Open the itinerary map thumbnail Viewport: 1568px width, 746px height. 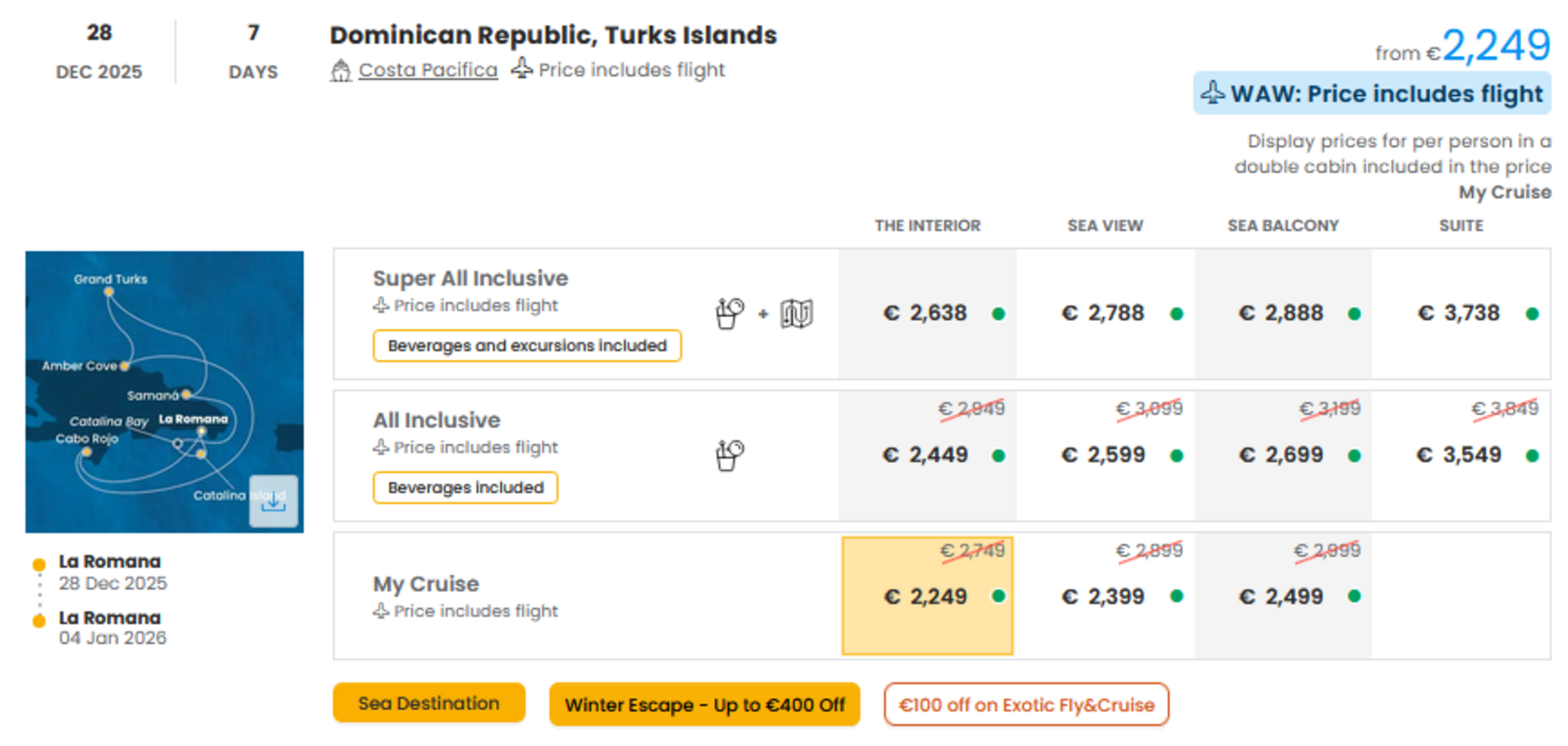click(x=164, y=392)
